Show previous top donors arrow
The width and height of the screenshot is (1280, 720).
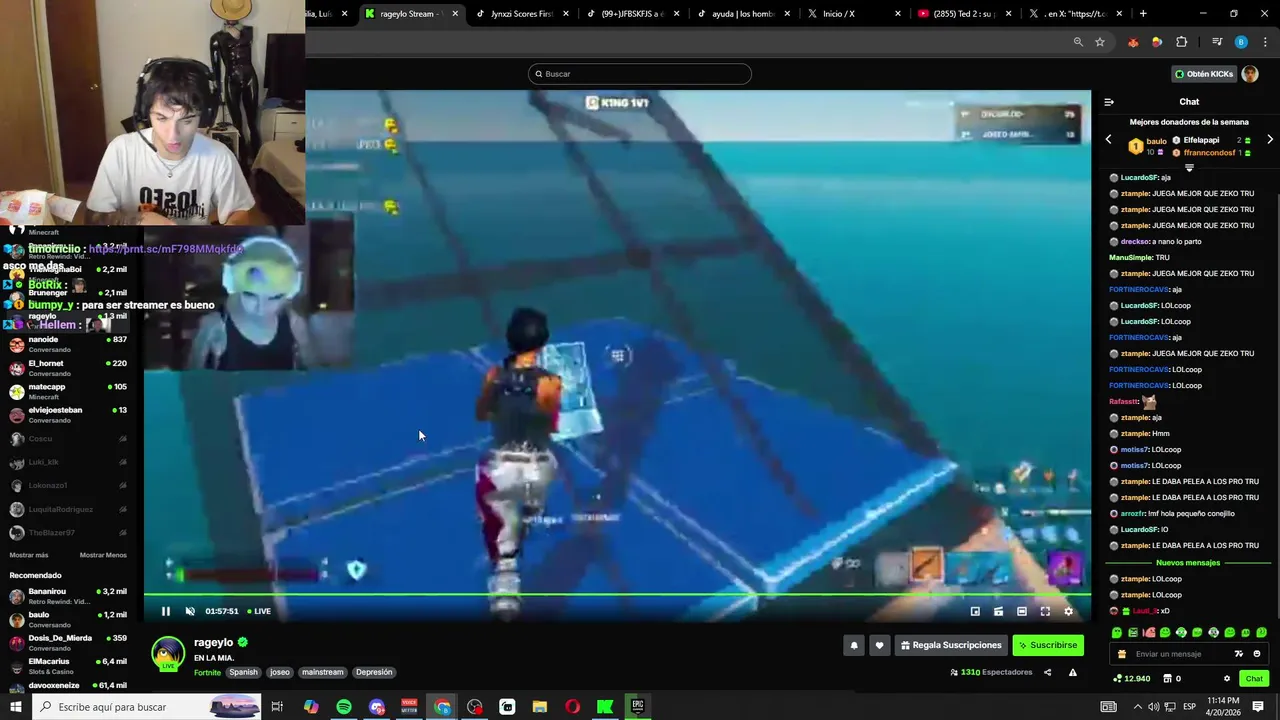[1108, 140]
